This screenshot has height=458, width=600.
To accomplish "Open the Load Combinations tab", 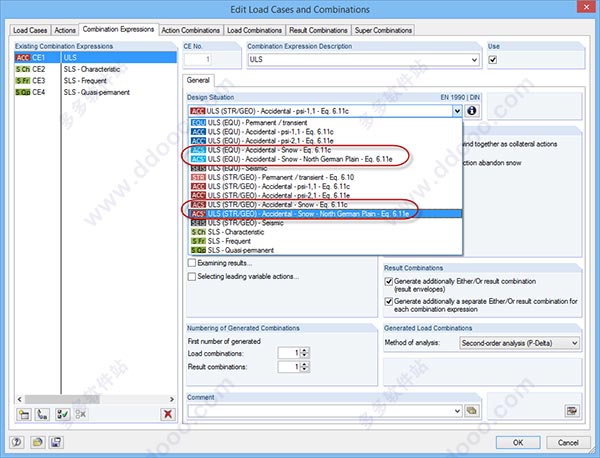I will click(x=254, y=30).
